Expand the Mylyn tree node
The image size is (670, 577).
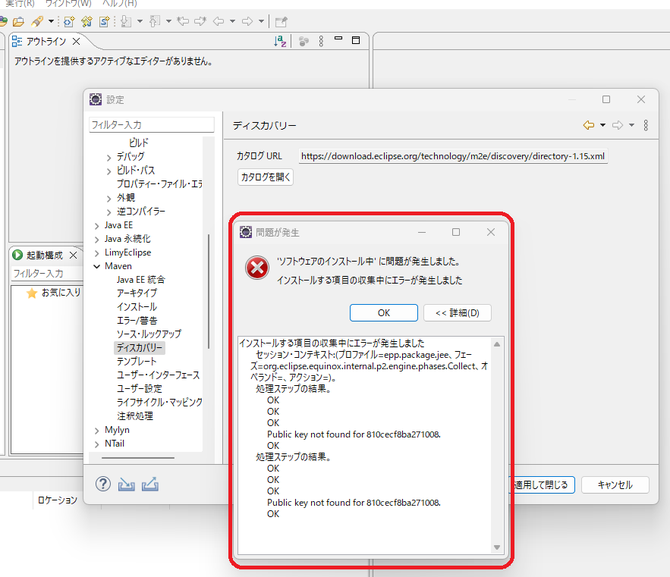tap(97, 430)
